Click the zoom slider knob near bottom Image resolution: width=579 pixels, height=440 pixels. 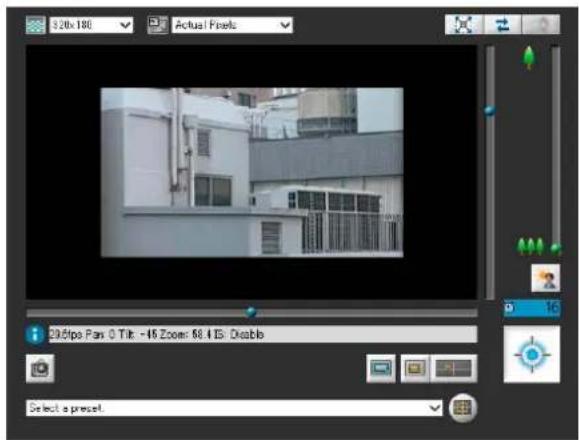click(556, 248)
